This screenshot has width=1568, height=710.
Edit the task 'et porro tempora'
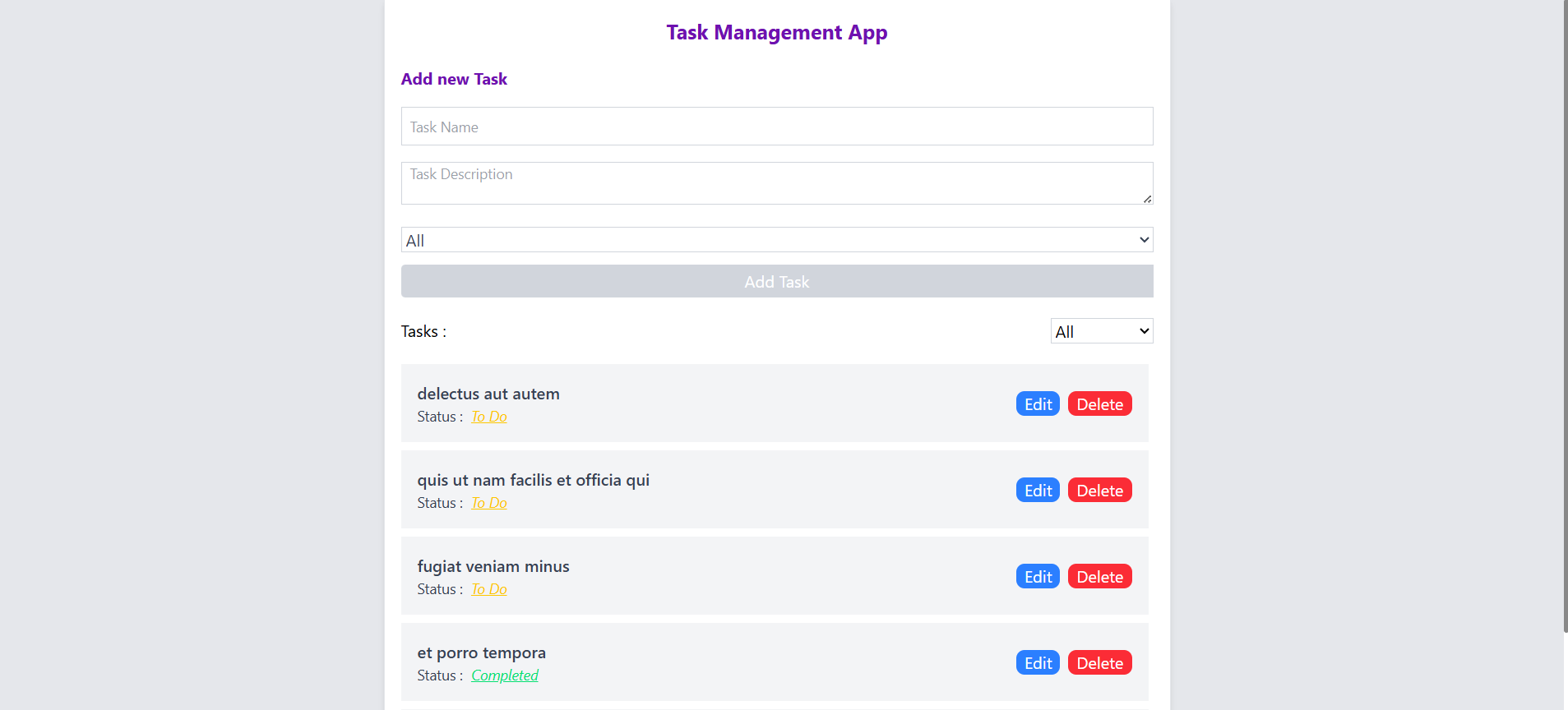click(x=1038, y=662)
